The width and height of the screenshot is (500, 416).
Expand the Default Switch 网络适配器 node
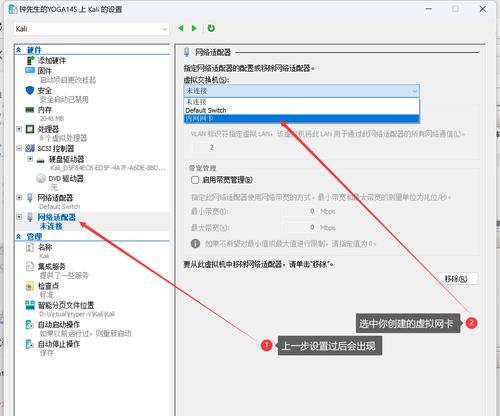point(19,197)
